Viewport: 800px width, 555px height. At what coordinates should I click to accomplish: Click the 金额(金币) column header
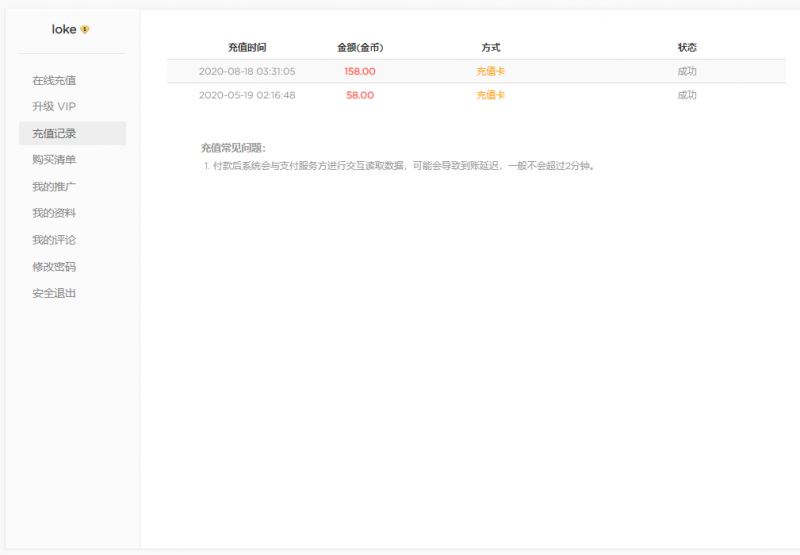point(360,48)
